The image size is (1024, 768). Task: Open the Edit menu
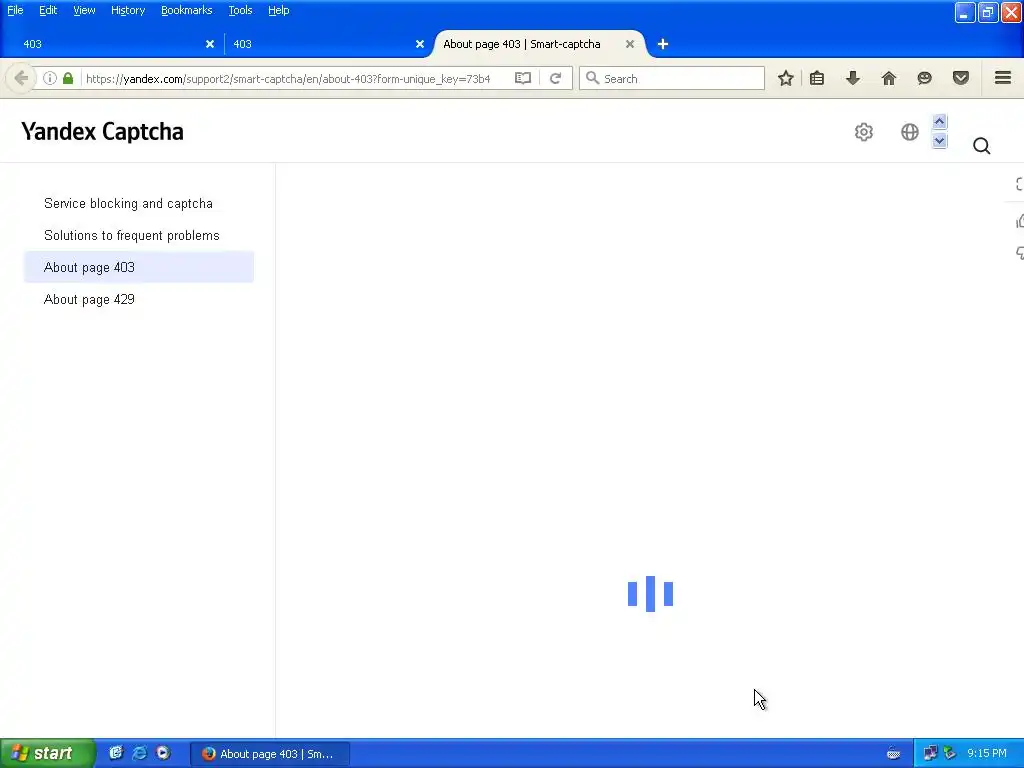pos(48,10)
